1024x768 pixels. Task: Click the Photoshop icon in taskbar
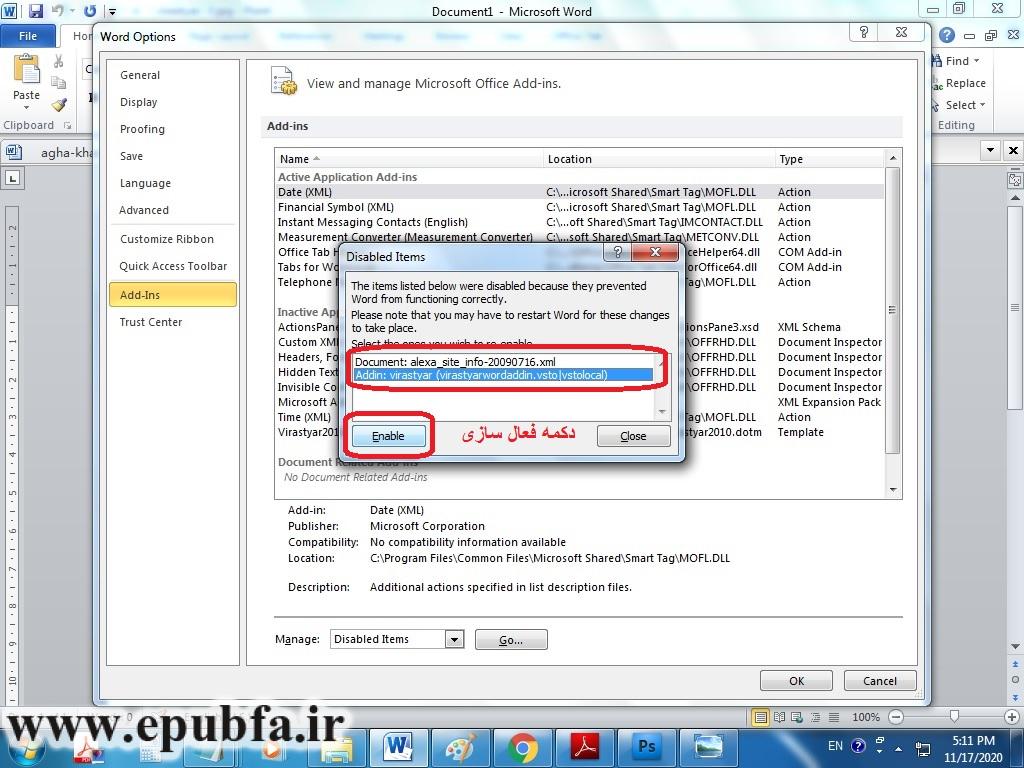645,747
